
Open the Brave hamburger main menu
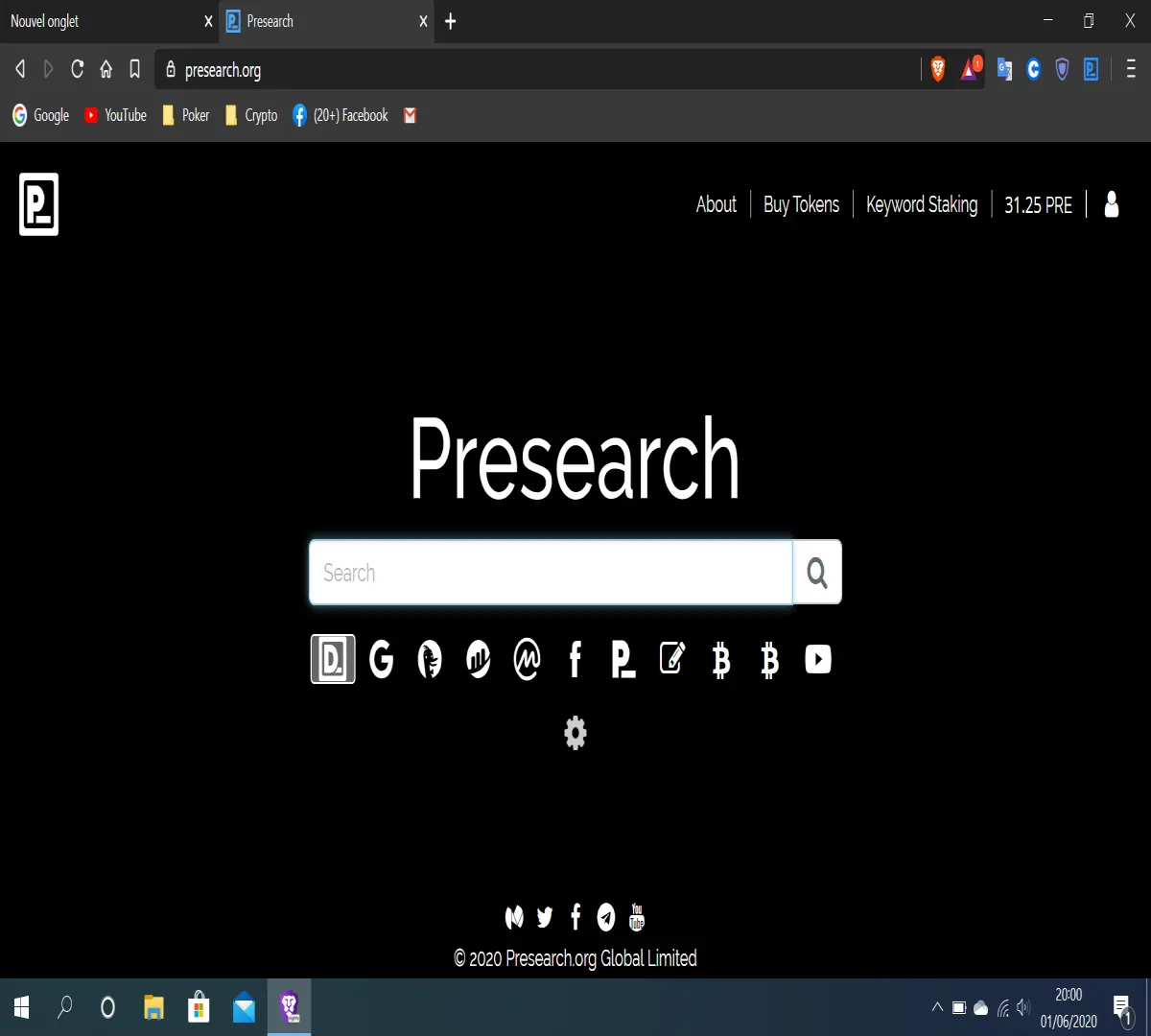point(1131,69)
